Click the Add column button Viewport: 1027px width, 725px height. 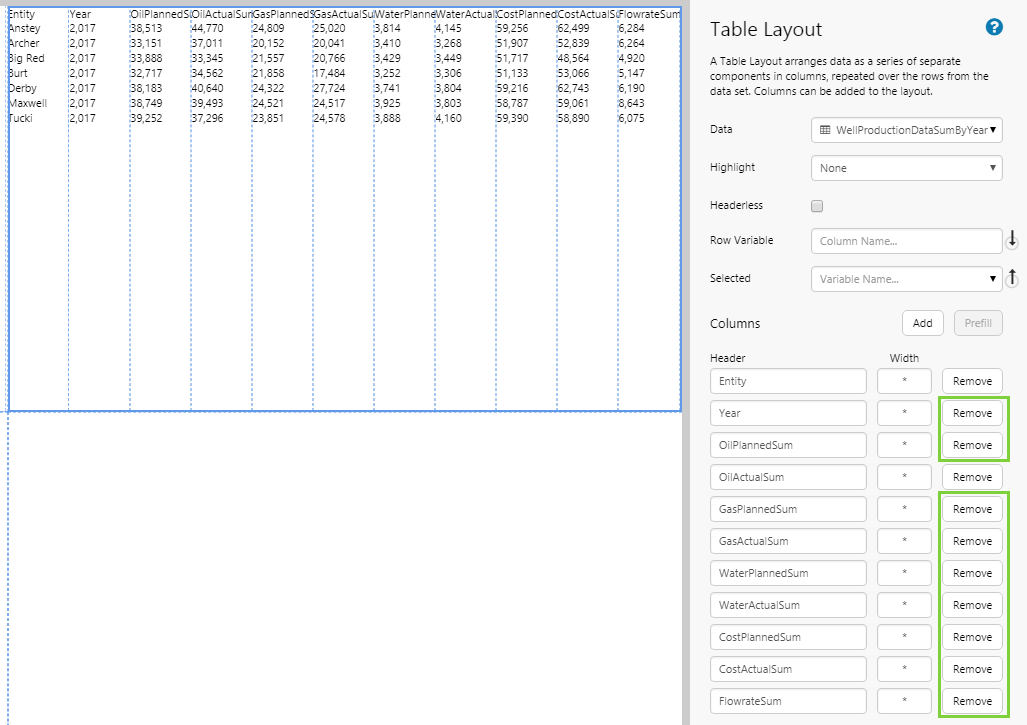922,323
